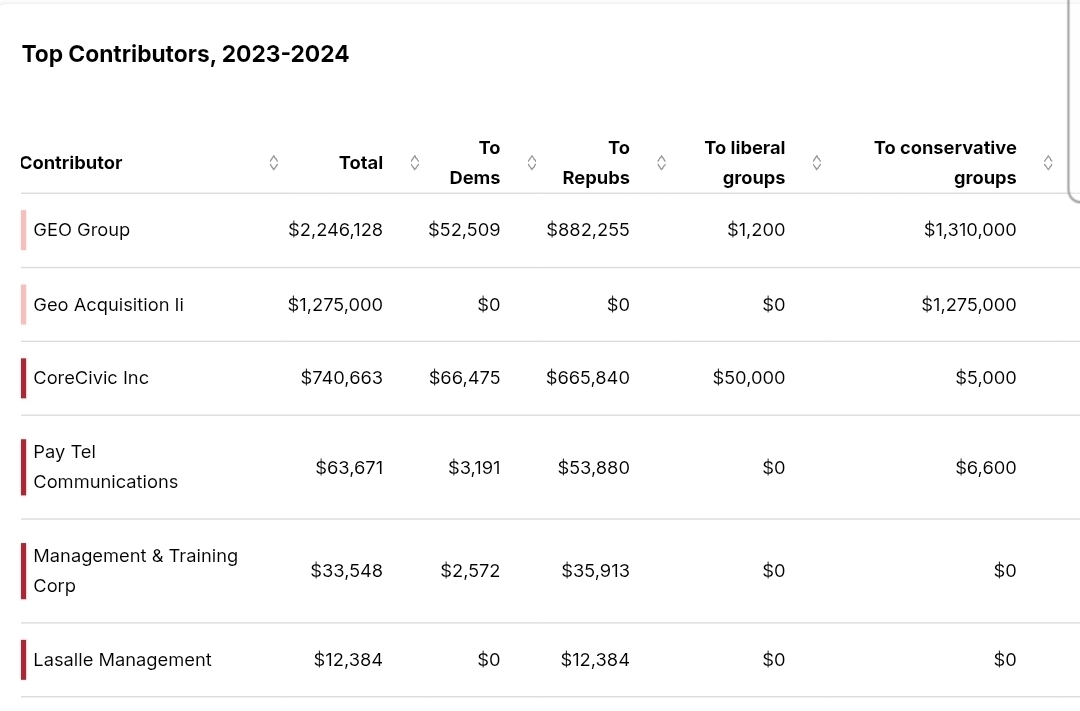Viewport: 1080px width, 711px height.
Task: Click To conservative groups header label
Action: point(945,163)
